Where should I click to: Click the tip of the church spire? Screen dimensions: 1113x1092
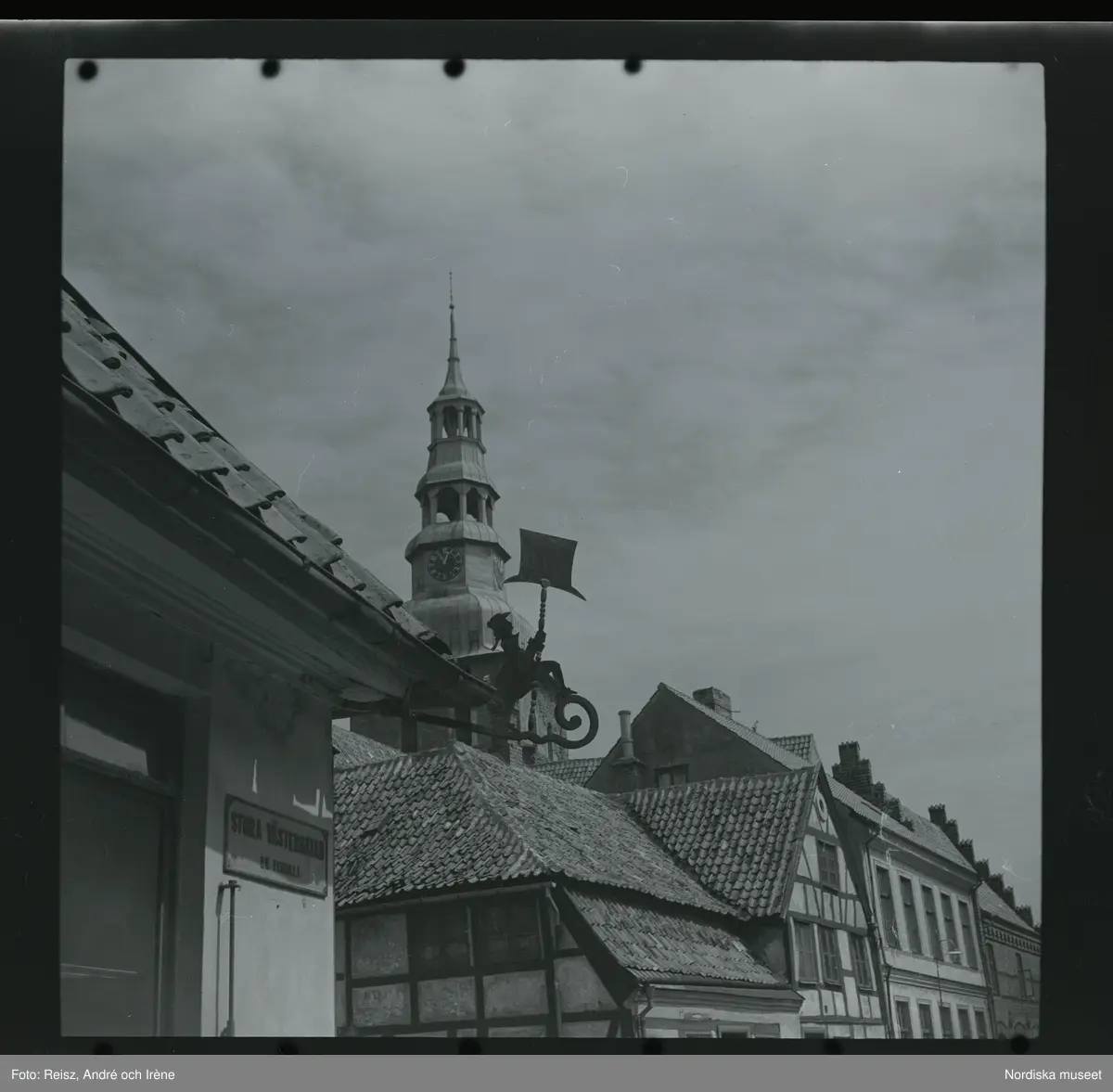point(451,278)
